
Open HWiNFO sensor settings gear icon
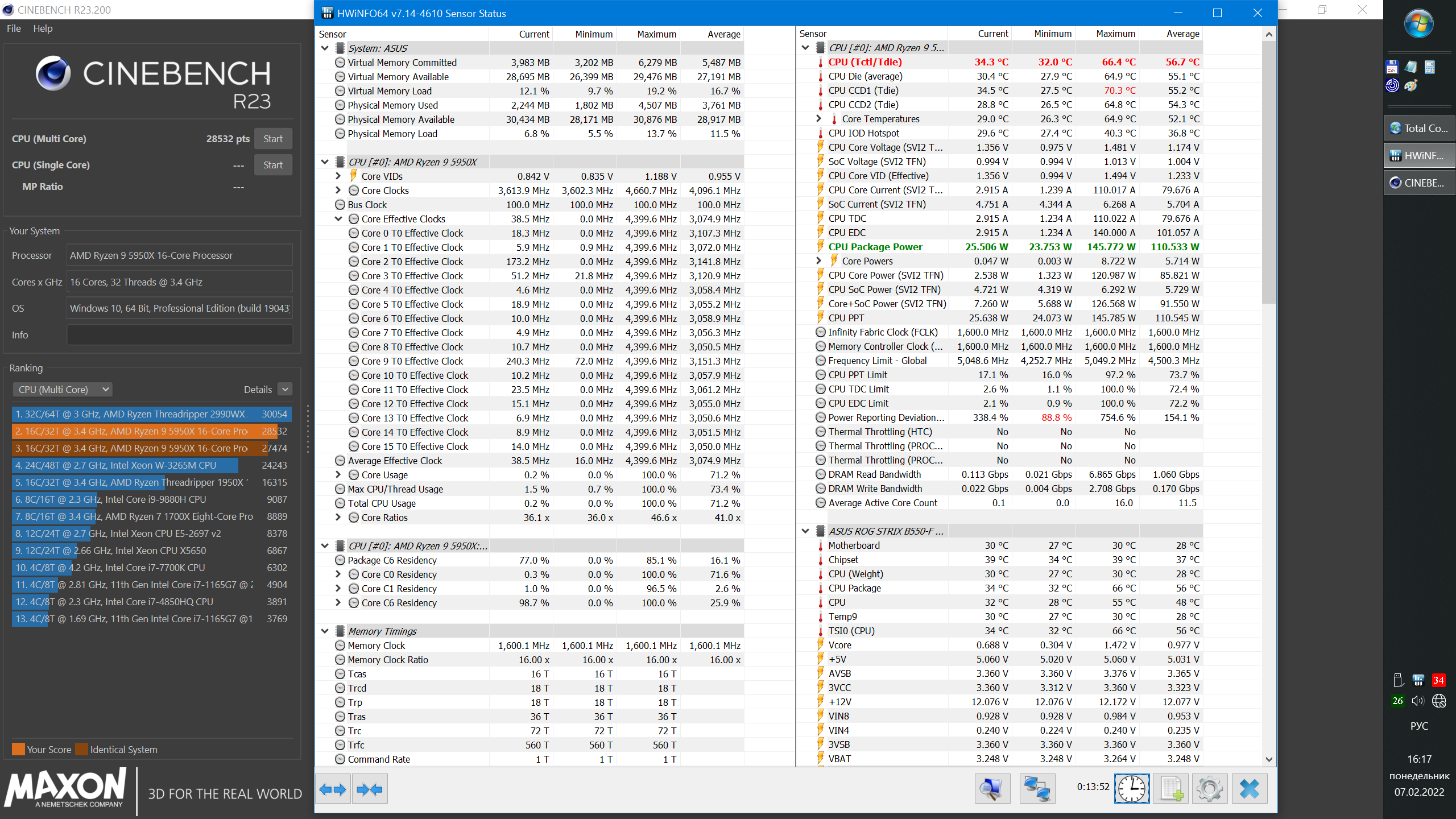[1210, 789]
